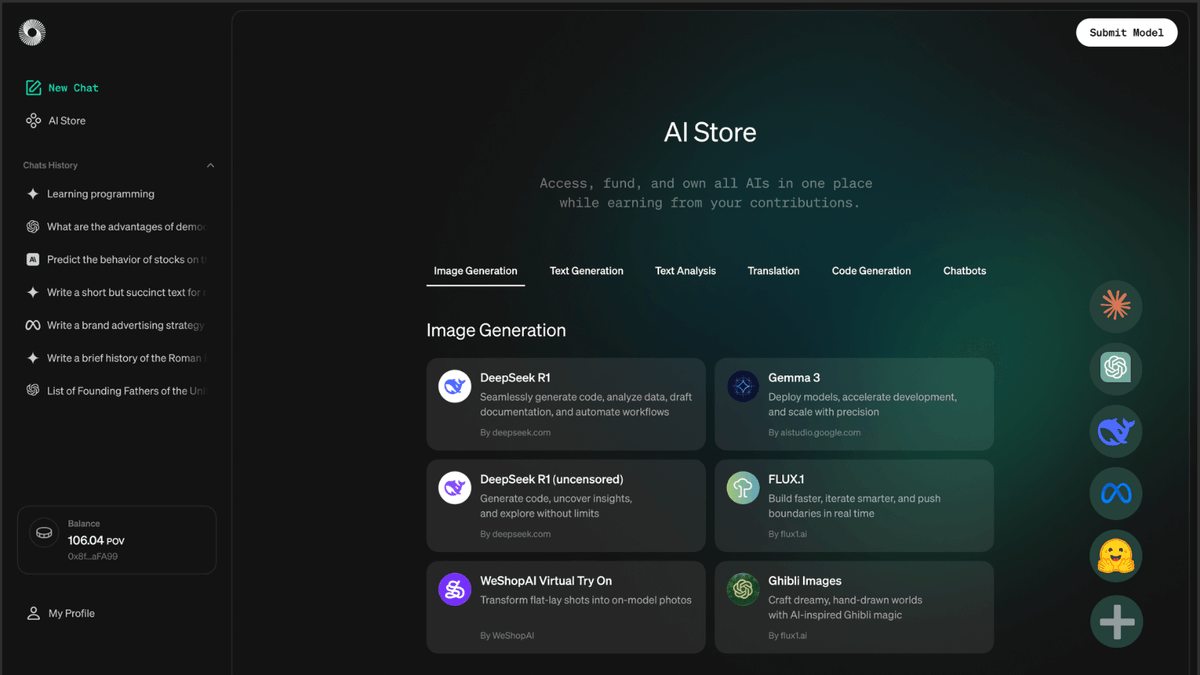Click the WeShopAI Virtual Try On title

pyautogui.click(x=546, y=581)
